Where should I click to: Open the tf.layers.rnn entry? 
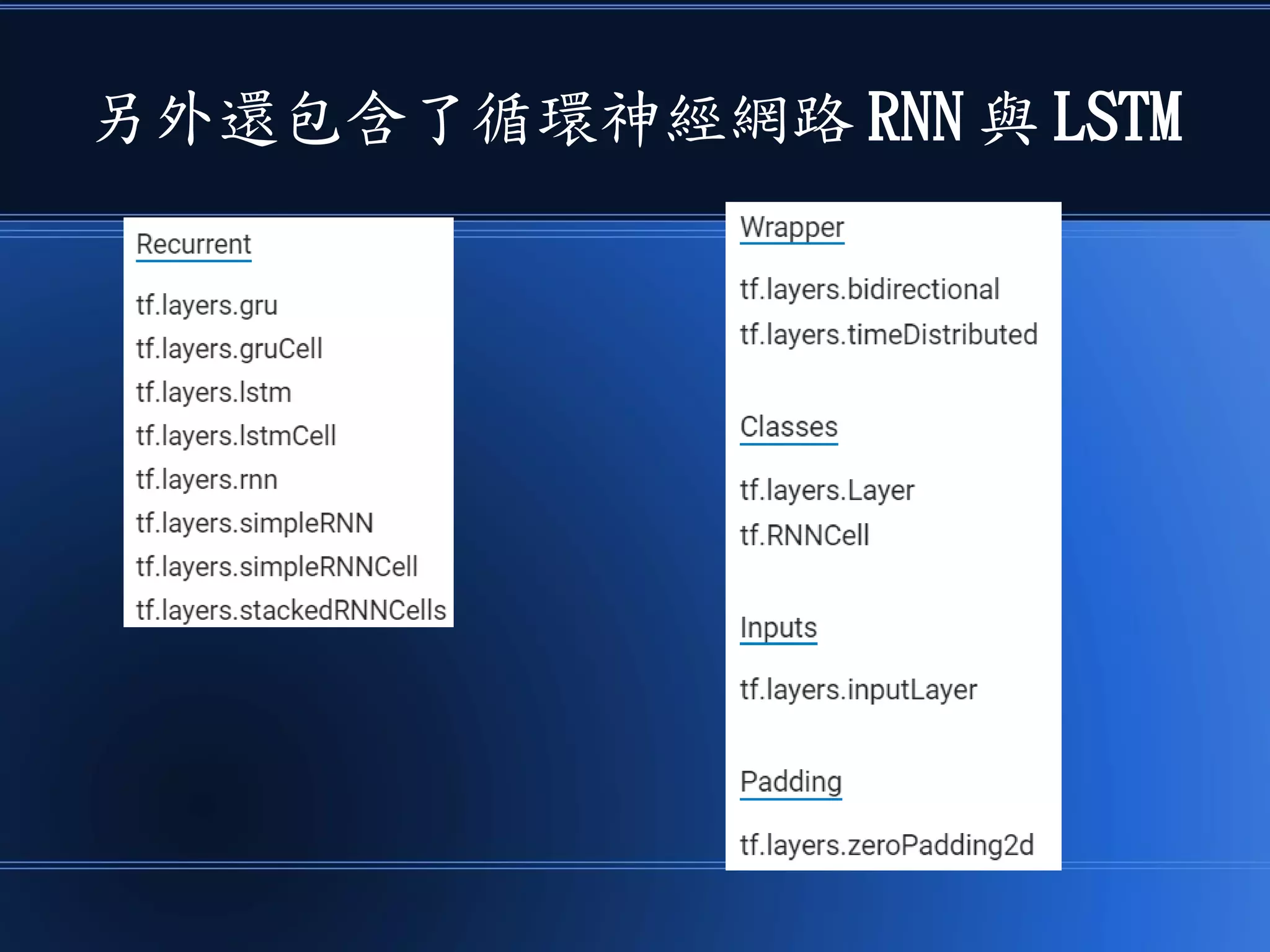pos(206,480)
